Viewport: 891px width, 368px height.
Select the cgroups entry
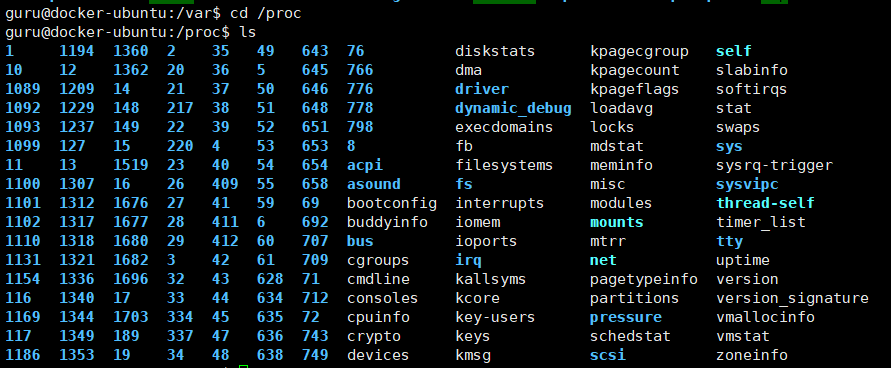click(x=378, y=261)
